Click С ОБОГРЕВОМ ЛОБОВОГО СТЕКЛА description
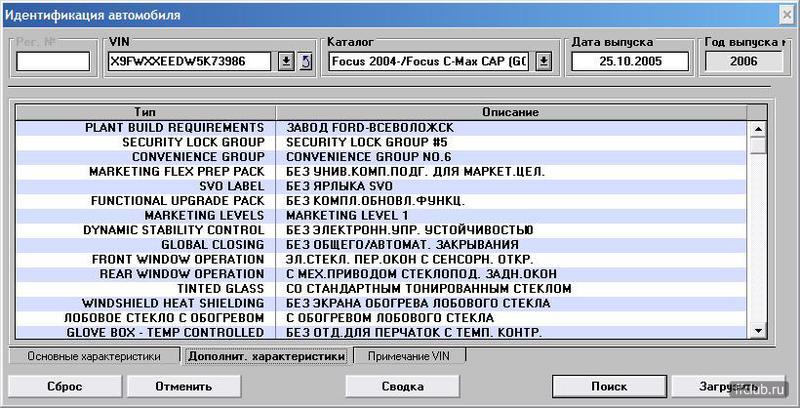 point(390,318)
